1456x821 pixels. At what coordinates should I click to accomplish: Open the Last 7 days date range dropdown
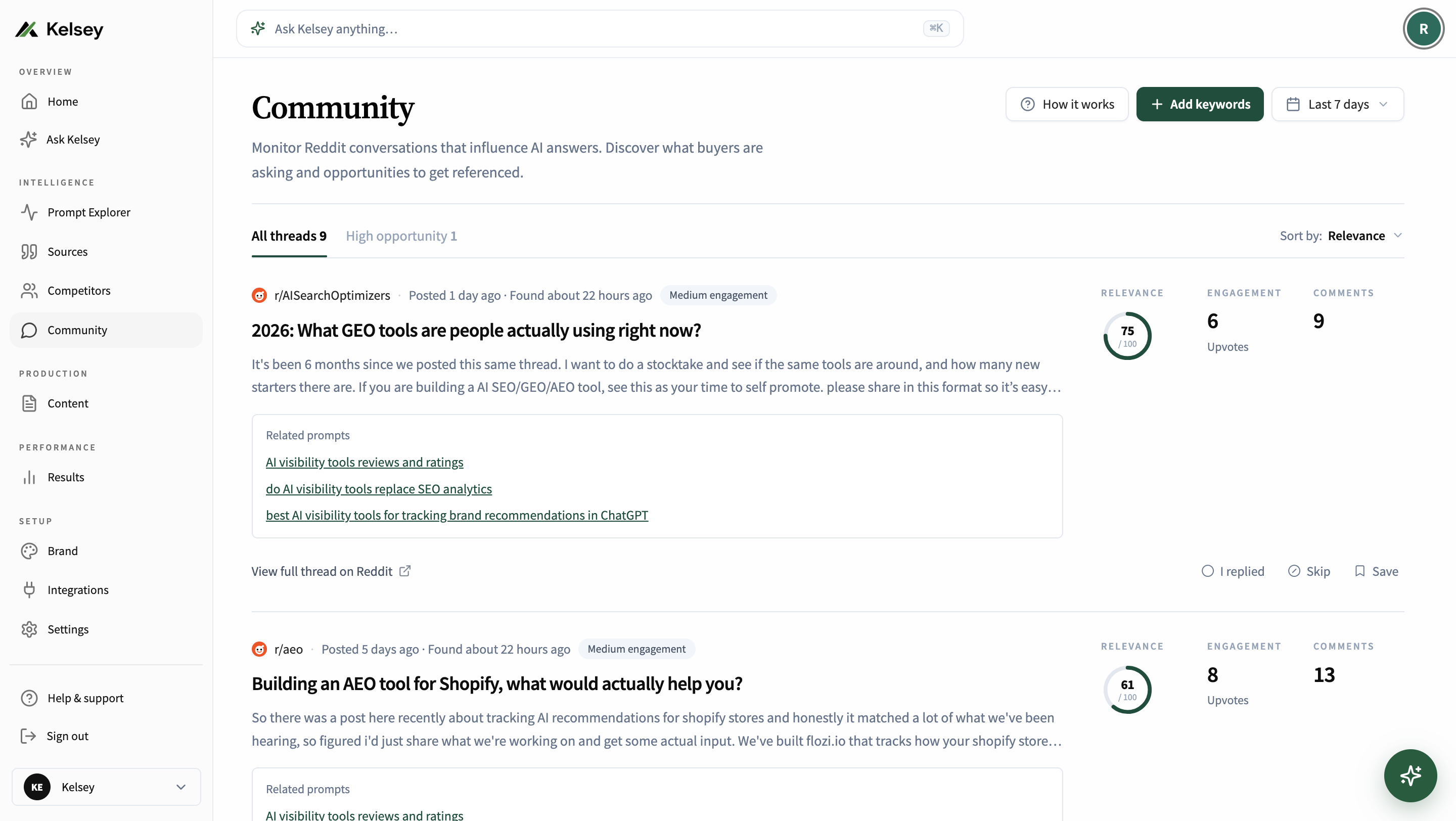click(x=1337, y=104)
